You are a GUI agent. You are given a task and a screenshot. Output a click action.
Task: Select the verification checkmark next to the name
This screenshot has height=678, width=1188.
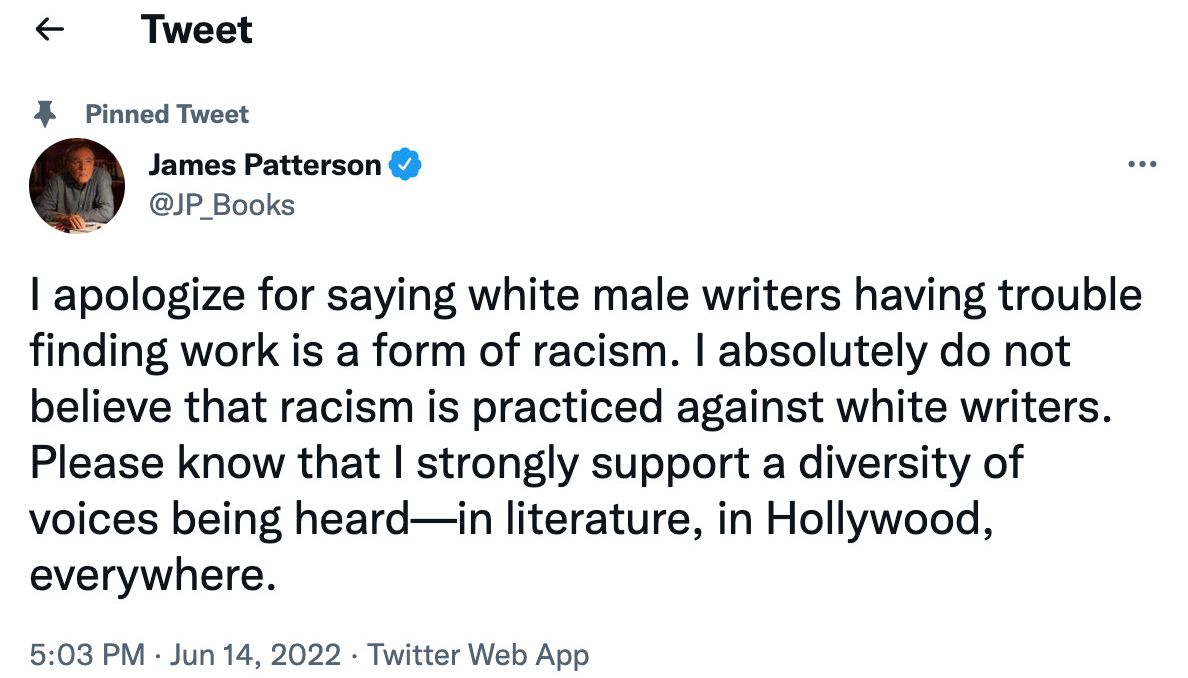click(x=406, y=164)
